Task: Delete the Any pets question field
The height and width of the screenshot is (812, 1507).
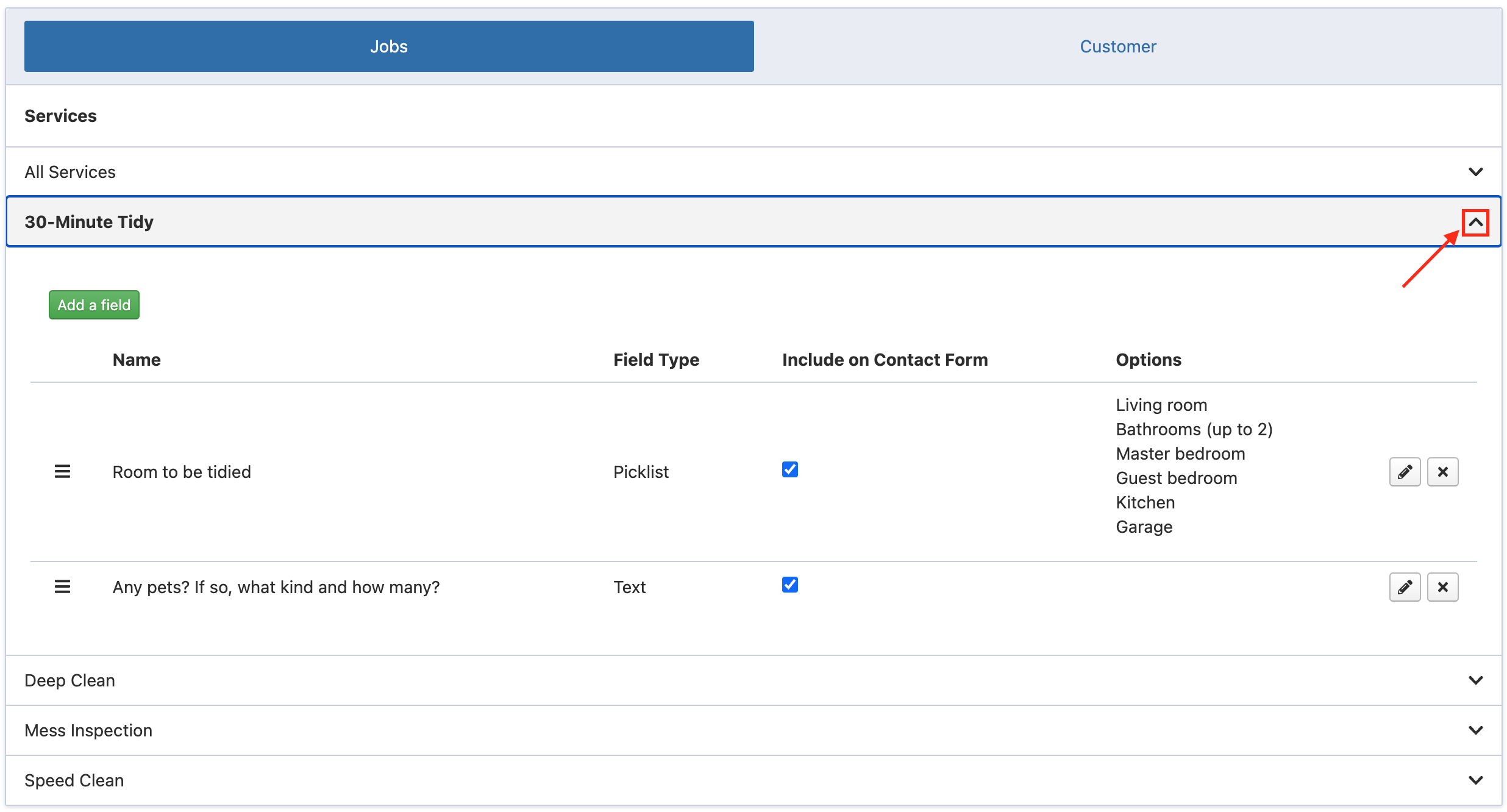Action: (1442, 587)
